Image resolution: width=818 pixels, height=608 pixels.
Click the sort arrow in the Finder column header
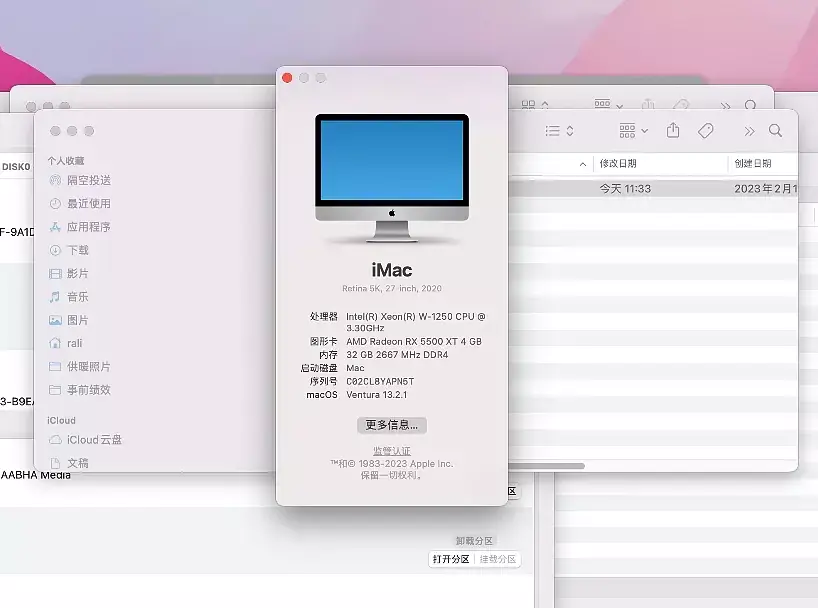click(x=583, y=164)
